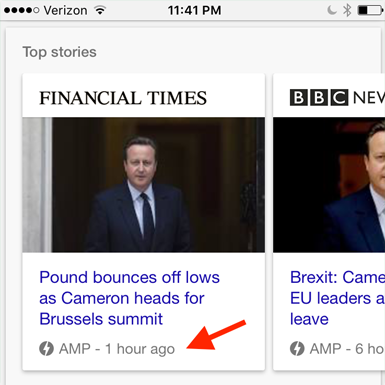Viewport: 385px width, 385px height.
Task: Tap the AMP lightning icon on BBC card
Action: (x=297, y=349)
